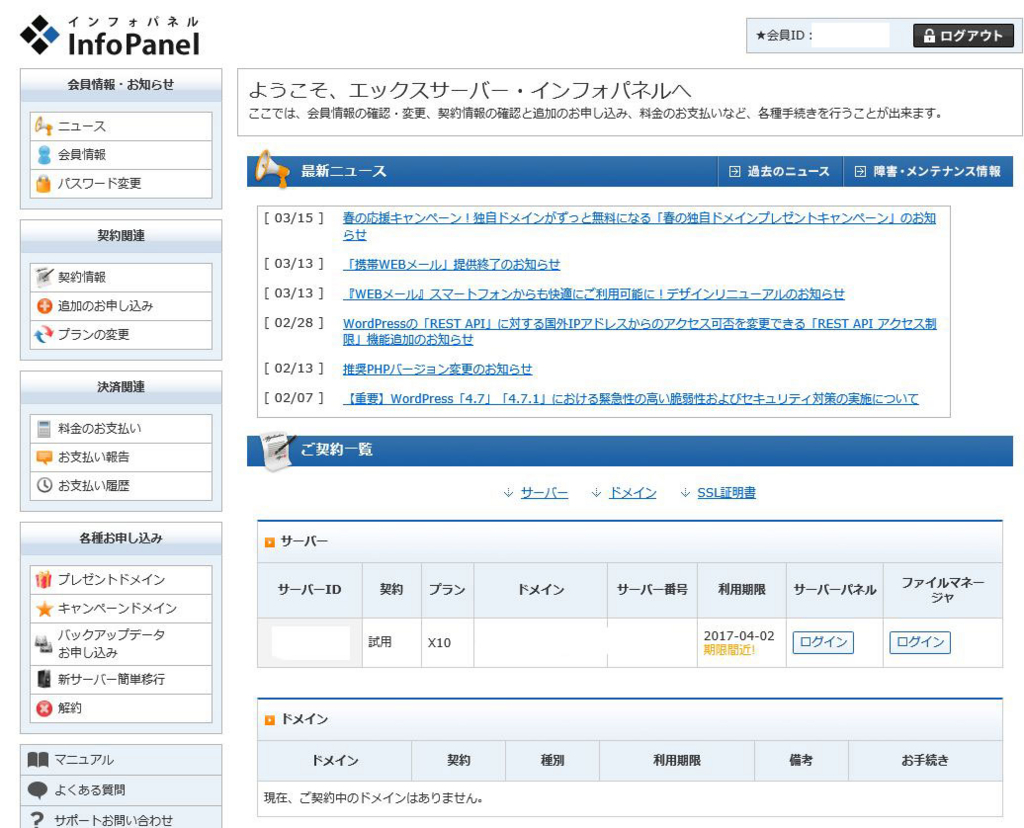Click the speech bubble icon beside よくある質問
Viewport: 1024px width, 828px height.
coord(38,790)
